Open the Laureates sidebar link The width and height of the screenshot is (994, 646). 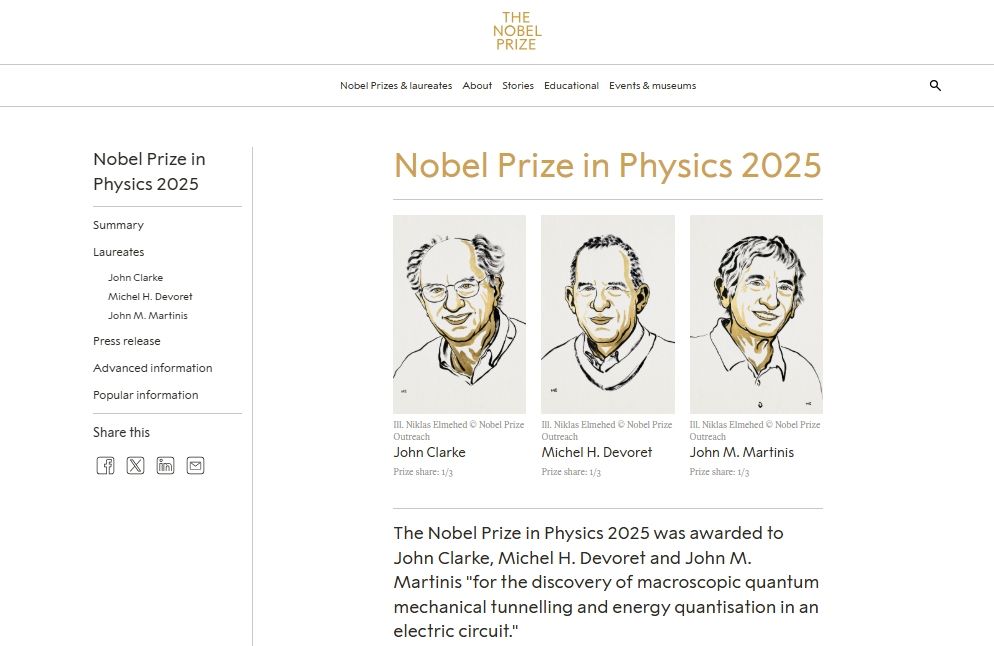[118, 252]
